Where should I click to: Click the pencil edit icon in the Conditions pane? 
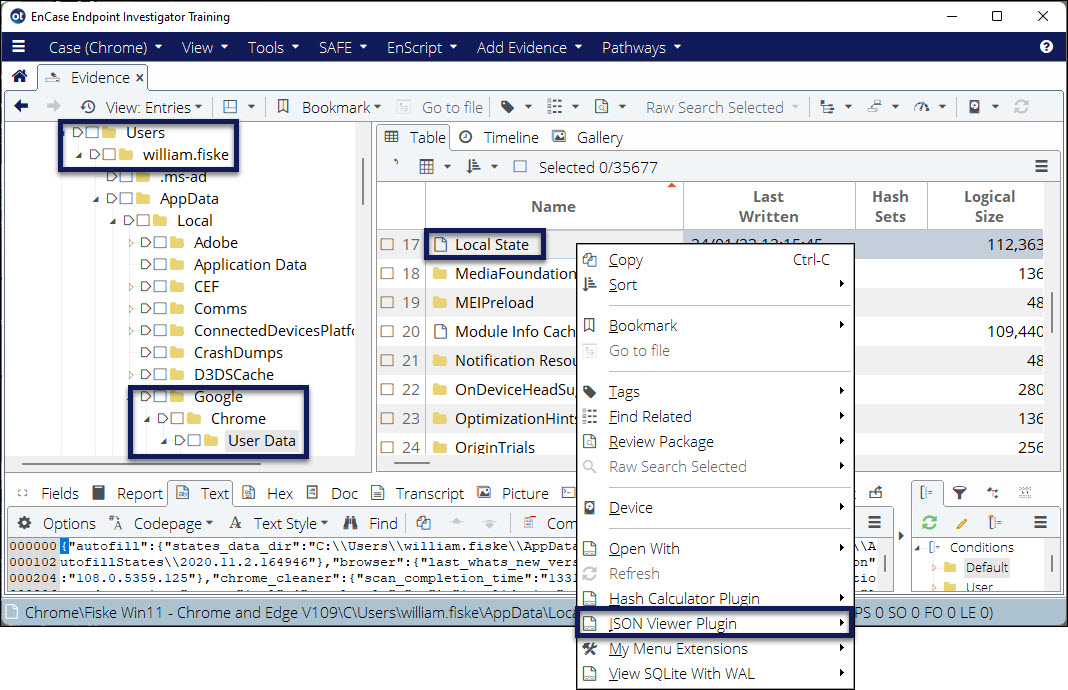[962, 523]
